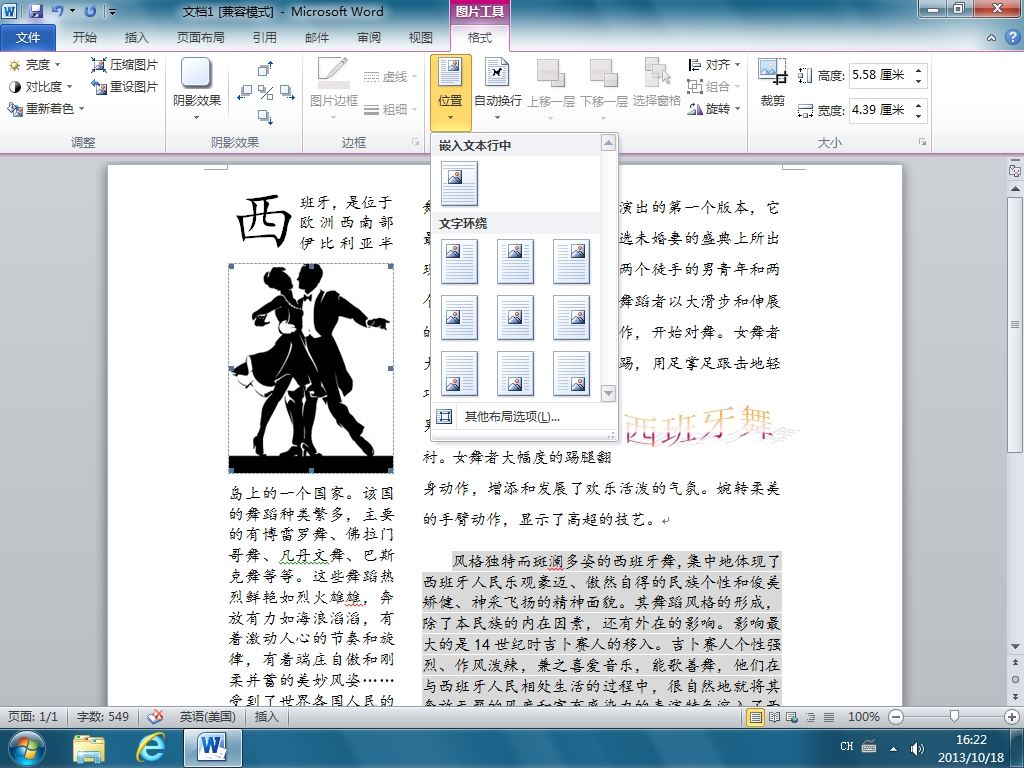This screenshot has height=768, width=1024.
Task: Open Align (对齐) dropdown
Action: (714, 65)
